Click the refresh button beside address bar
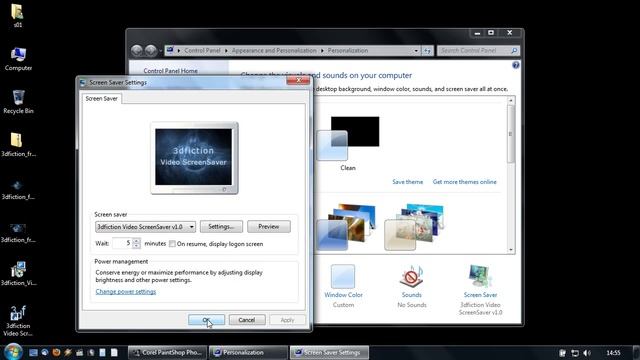Viewport: 640px width, 360px height. 427,51
